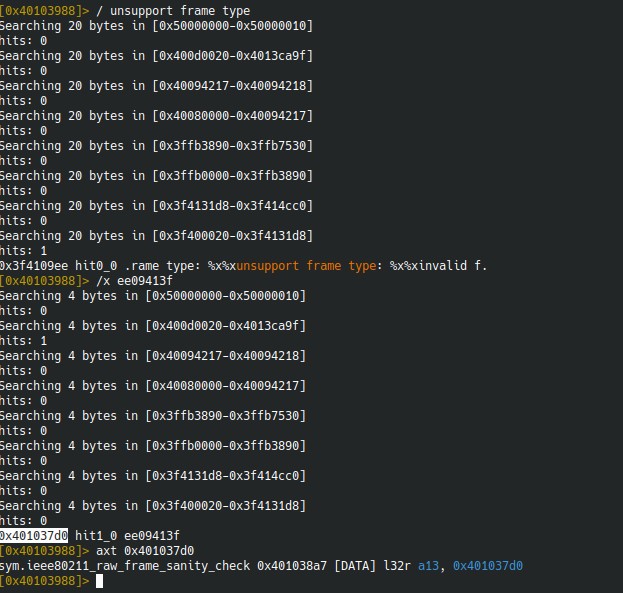
Task: Click trailing text '%x%xinvalid f.'
Action: coord(439,265)
